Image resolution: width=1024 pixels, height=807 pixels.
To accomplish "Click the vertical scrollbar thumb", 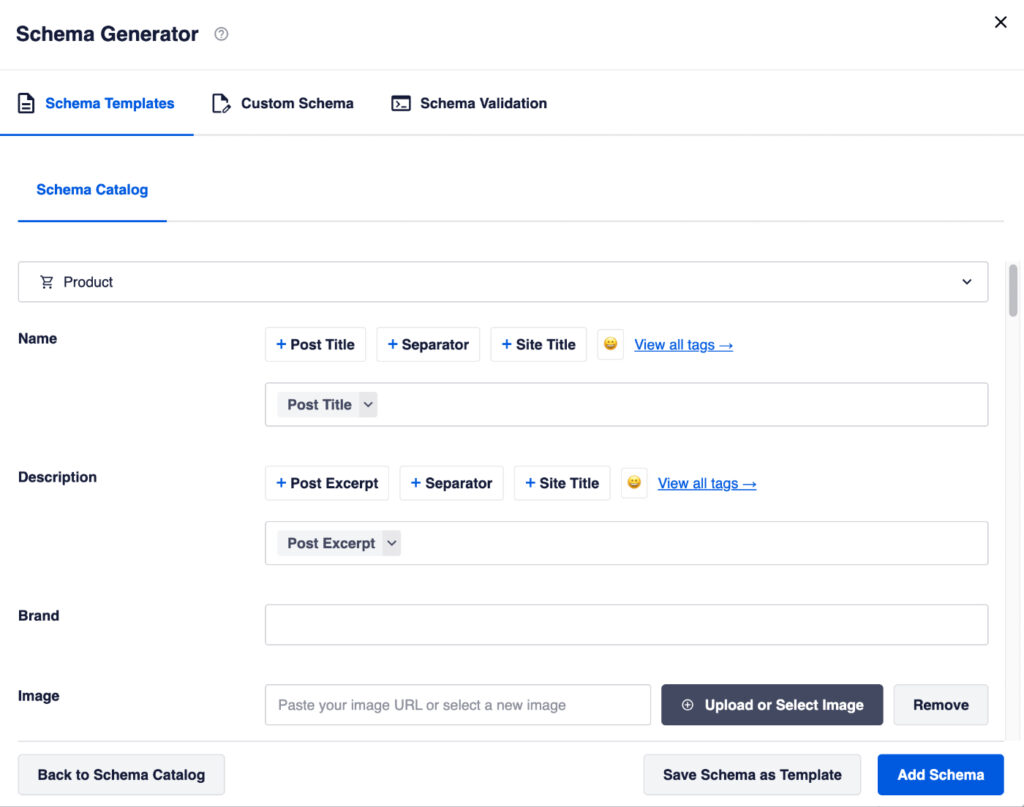I will [1013, 290].
